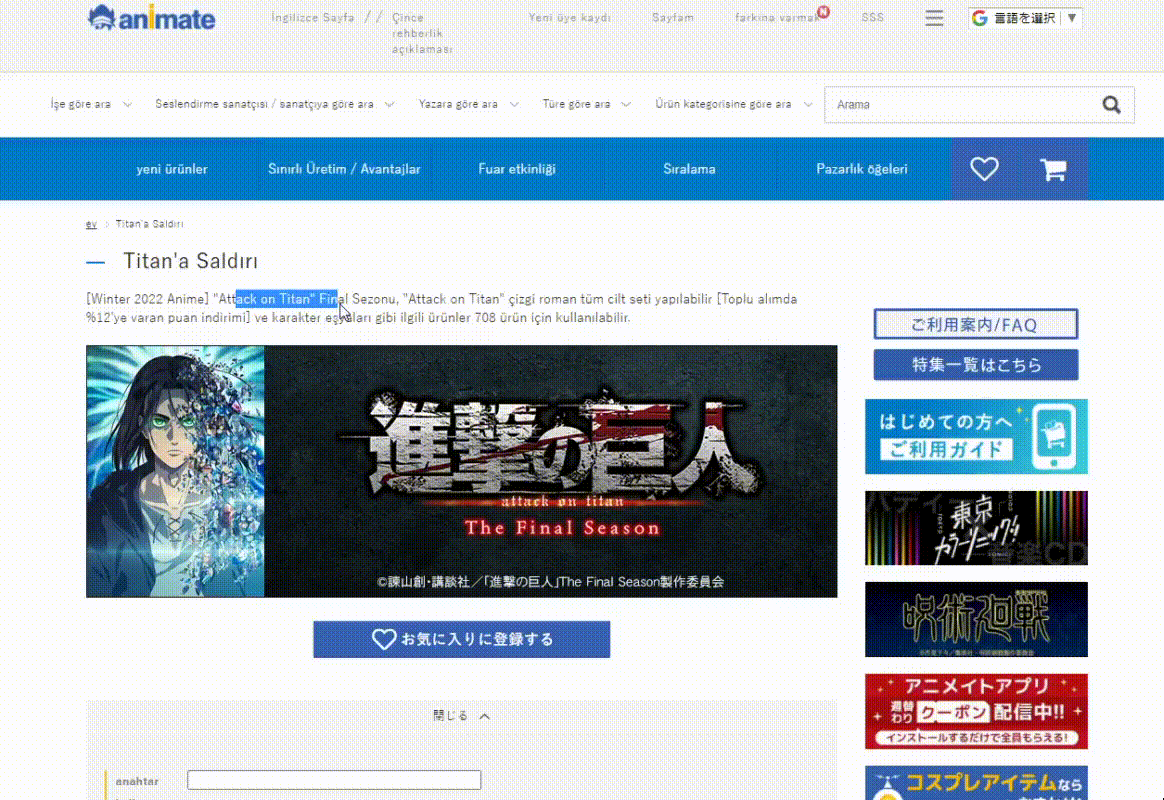
Task: Open the はじめての方へ ご利用ガイド banner
Action: pyautogui.click(x=976, y=436)
